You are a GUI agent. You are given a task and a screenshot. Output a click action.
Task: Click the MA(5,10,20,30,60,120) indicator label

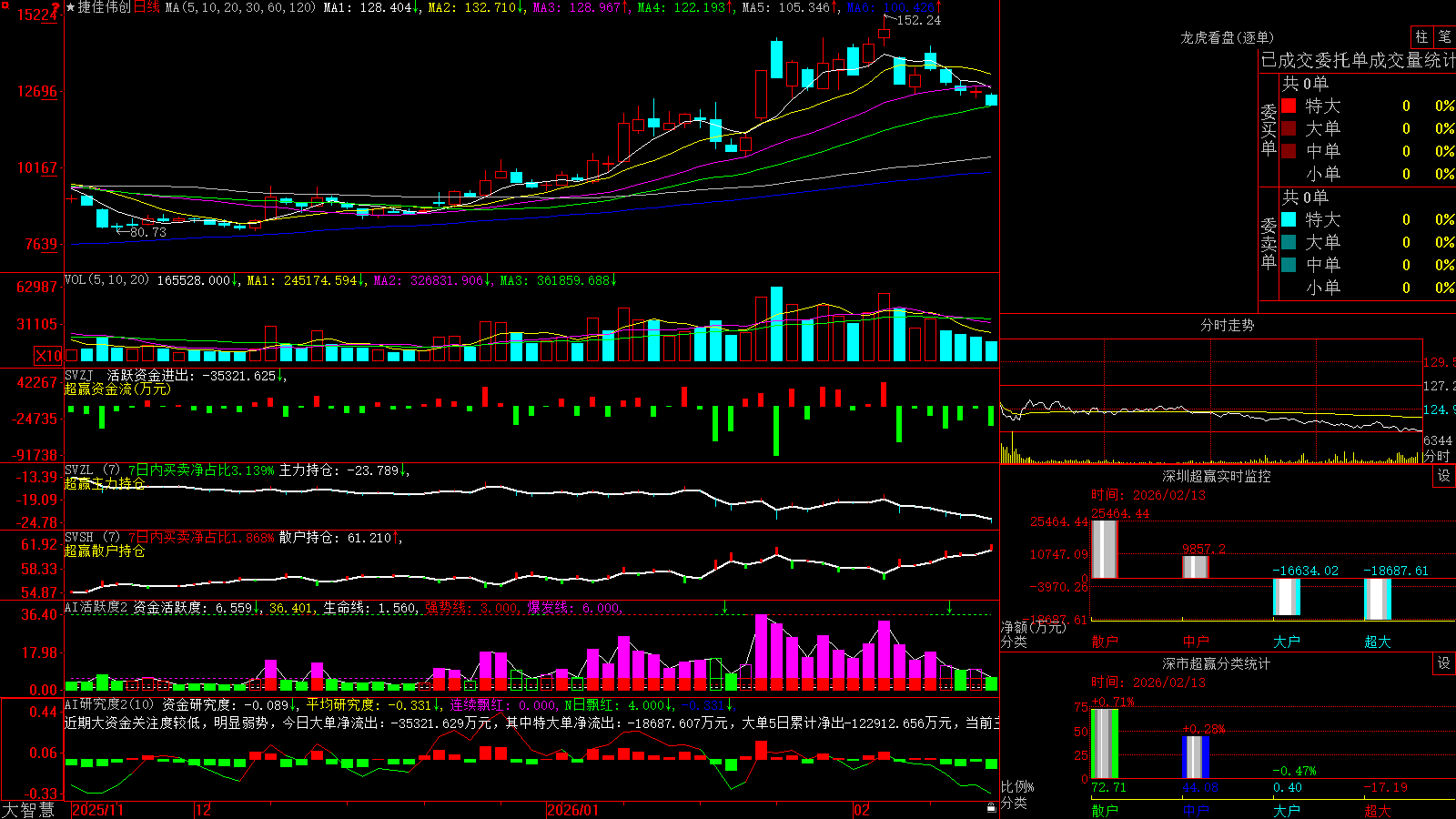[241, 7]
